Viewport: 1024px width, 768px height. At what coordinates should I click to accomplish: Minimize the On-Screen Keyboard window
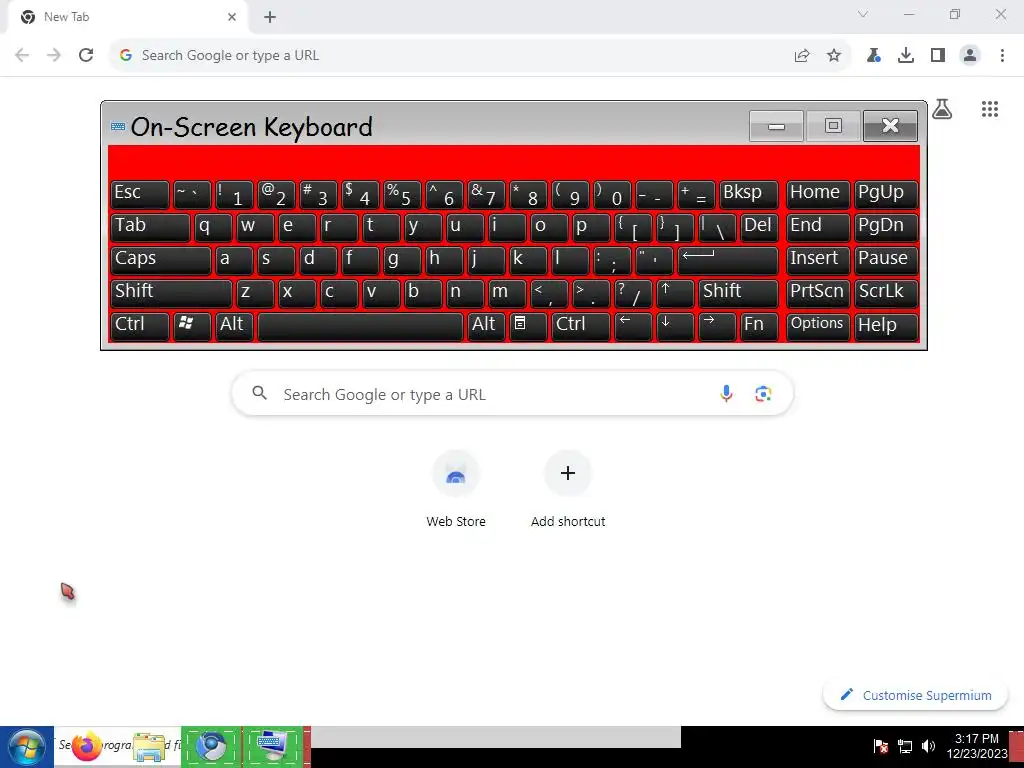point(776,126)
